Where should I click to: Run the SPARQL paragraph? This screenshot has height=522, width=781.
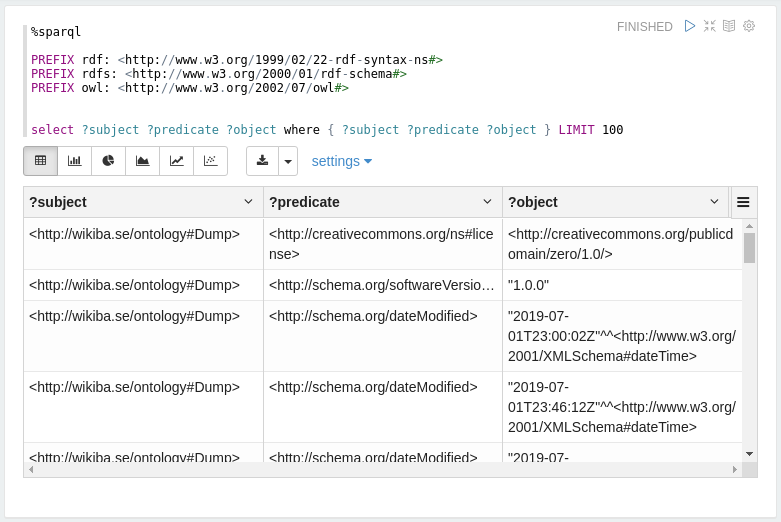click(x=690, y=26)
